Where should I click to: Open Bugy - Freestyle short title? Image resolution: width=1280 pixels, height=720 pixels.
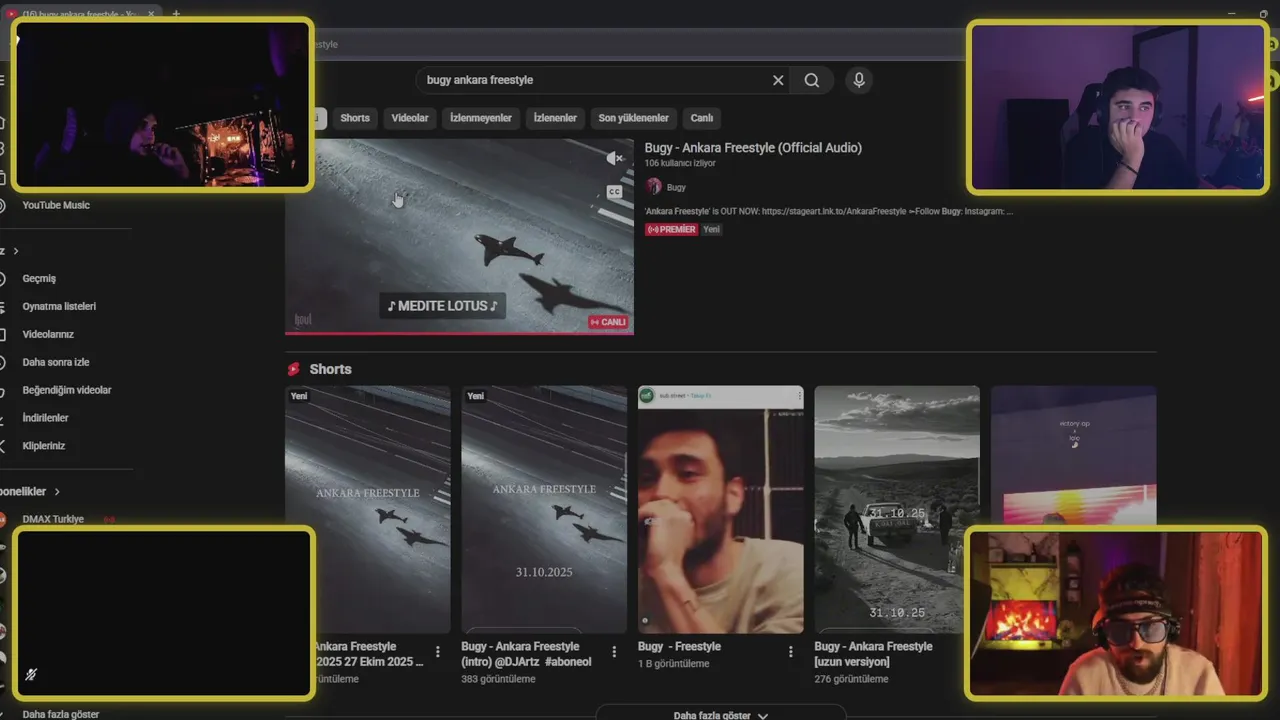(x=679, y=647)
